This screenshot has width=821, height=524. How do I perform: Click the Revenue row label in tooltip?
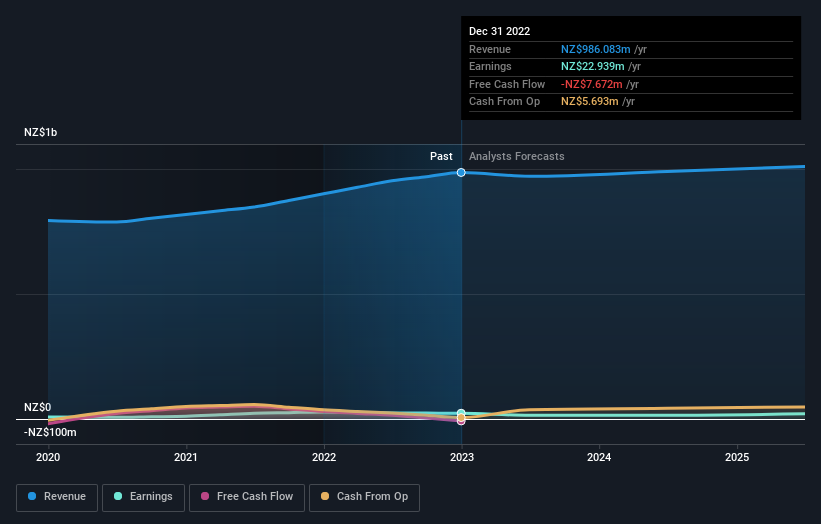pos(490,49)
